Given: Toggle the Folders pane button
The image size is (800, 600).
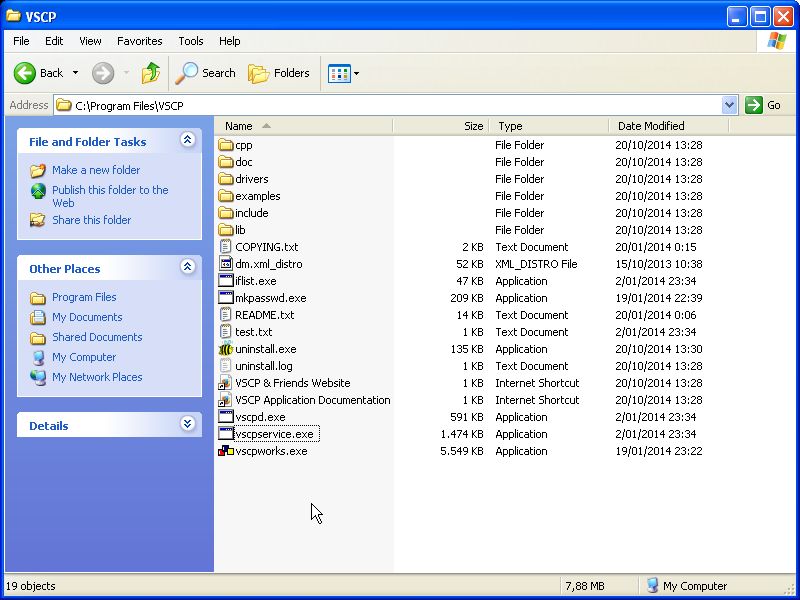Looking at the screenshot, I should (279, 73).
